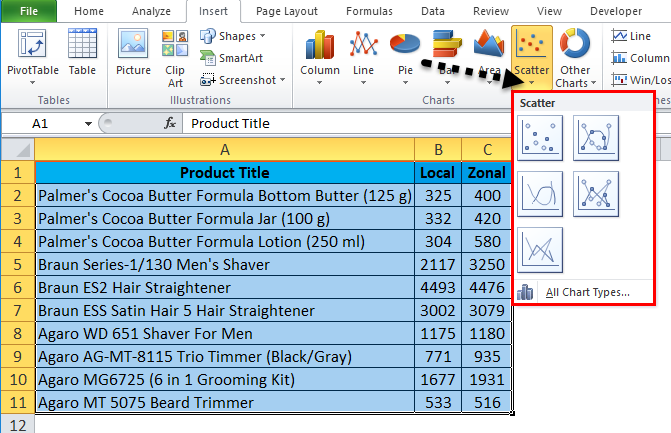Select column A header
The width and height of the screenshot is (671, 433).
225,150
